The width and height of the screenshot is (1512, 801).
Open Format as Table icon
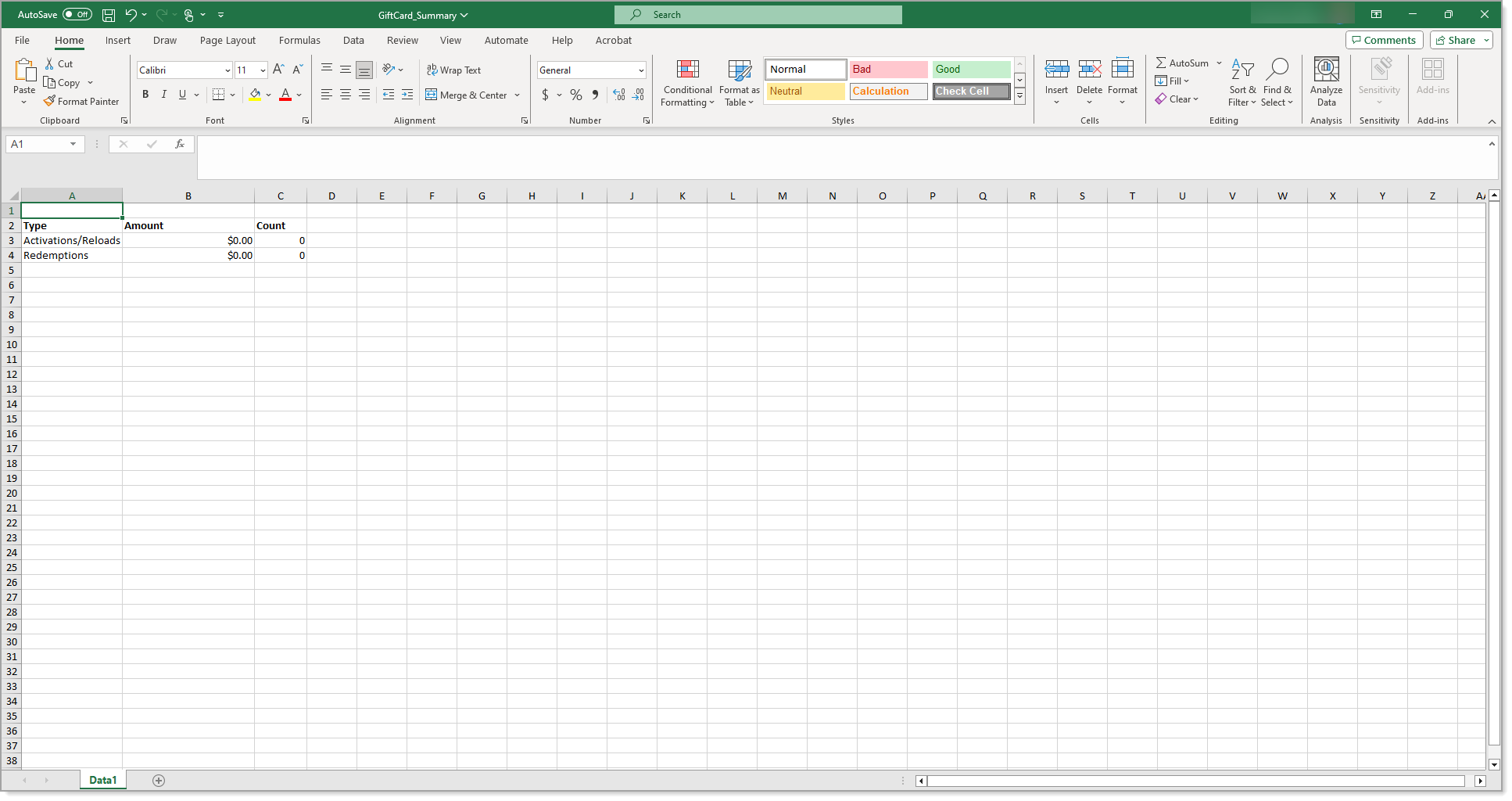pyautogui.click(x=740, y=70)
